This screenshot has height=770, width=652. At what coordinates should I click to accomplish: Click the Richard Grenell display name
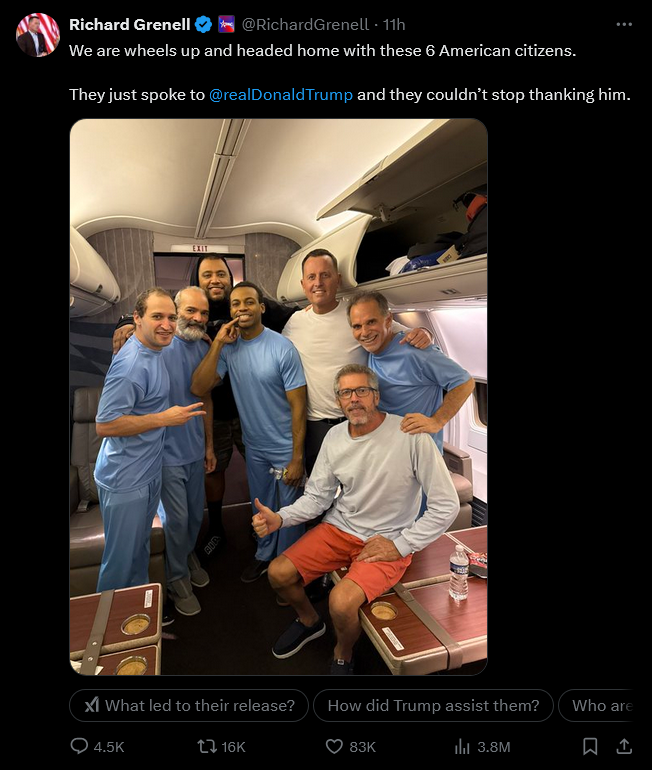click(x=130, y=25)
